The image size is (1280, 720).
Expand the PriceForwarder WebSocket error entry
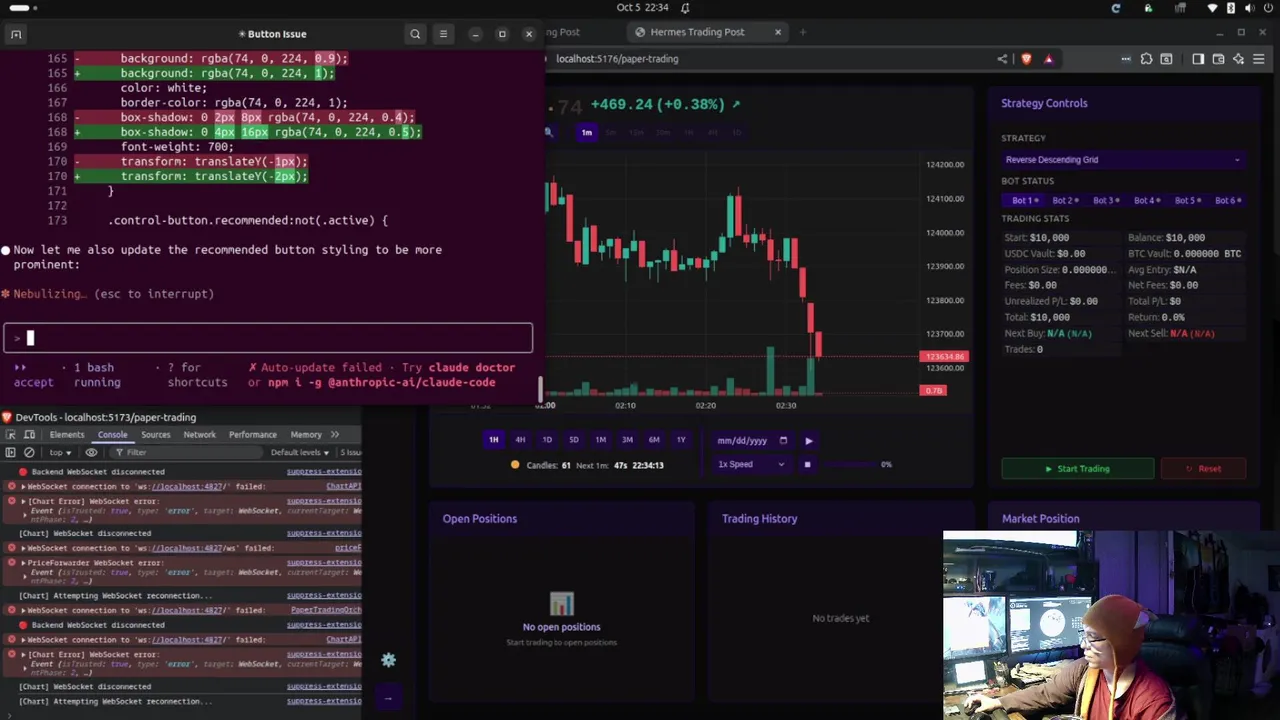23,563
